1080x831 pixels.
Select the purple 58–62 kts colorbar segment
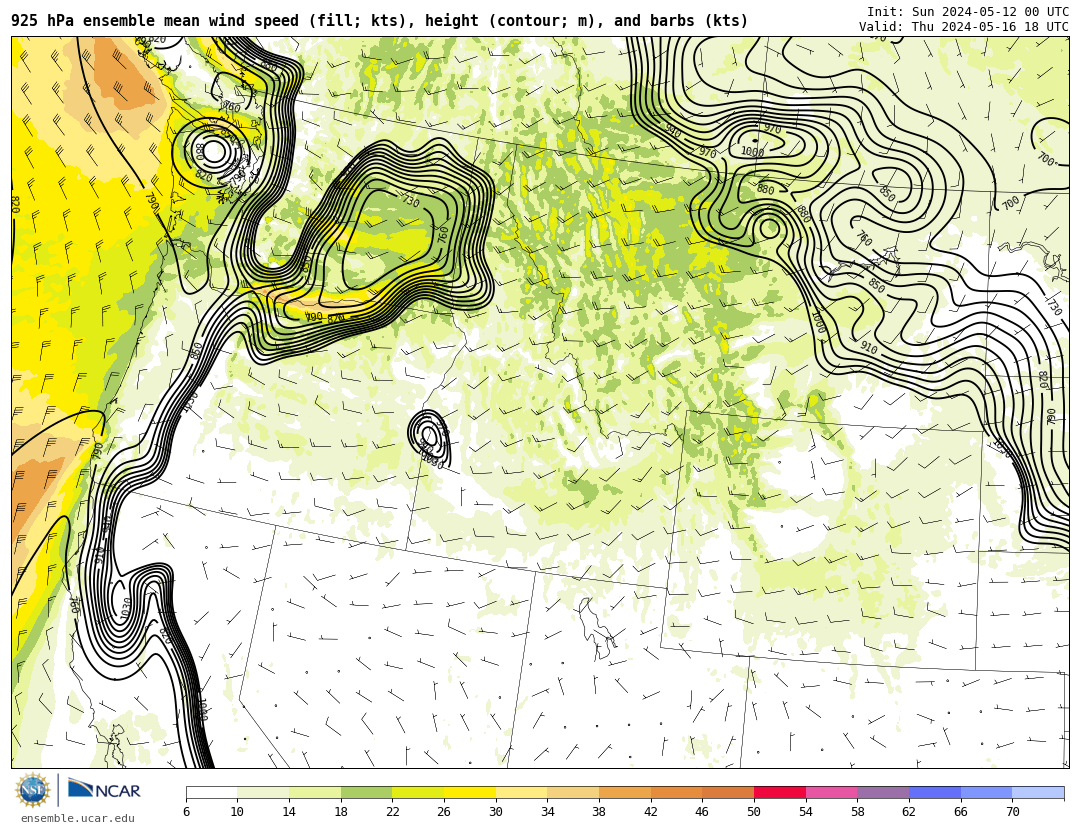883,792
